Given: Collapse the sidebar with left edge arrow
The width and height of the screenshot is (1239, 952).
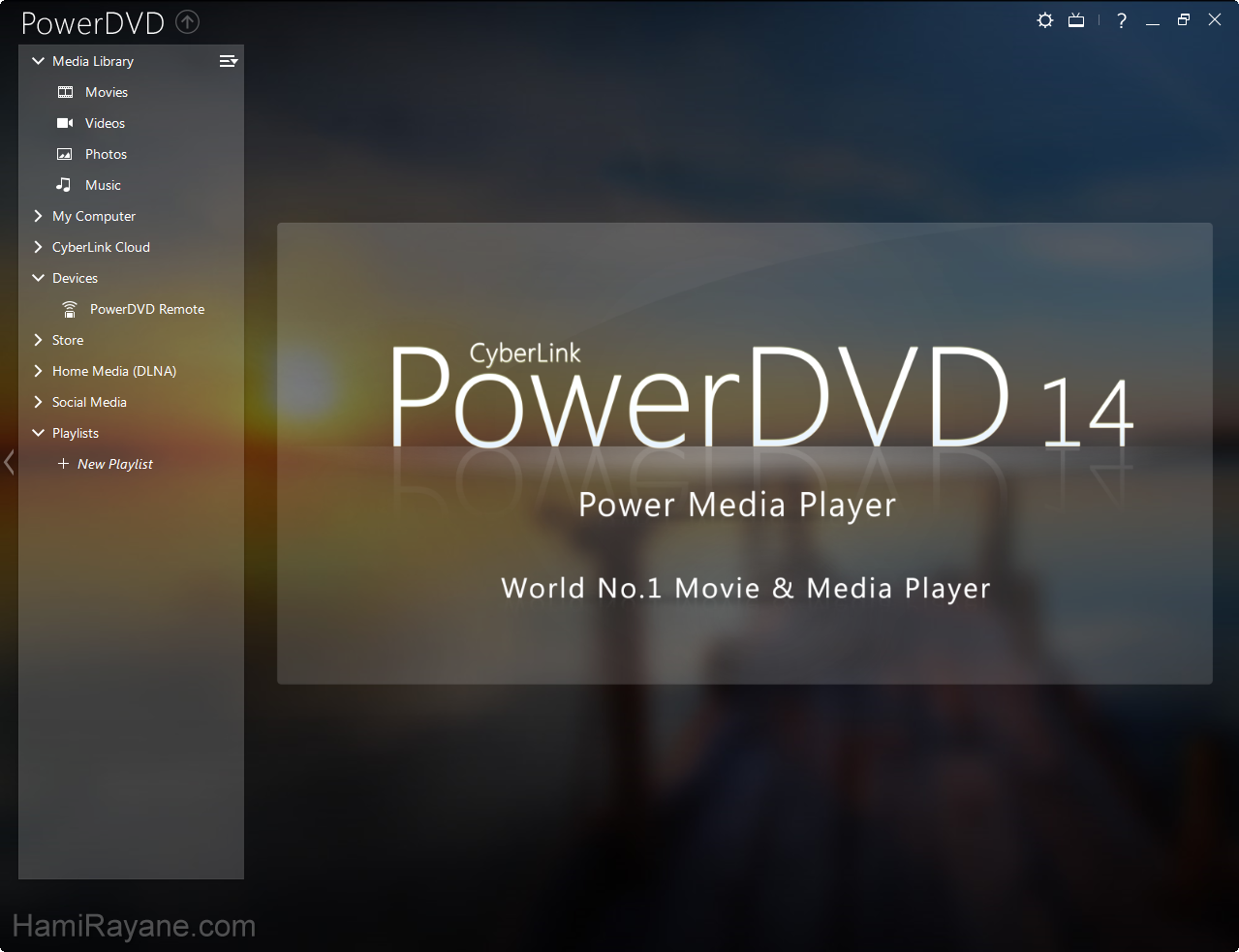Looking at the screenshot, I should tap(9, 463).
